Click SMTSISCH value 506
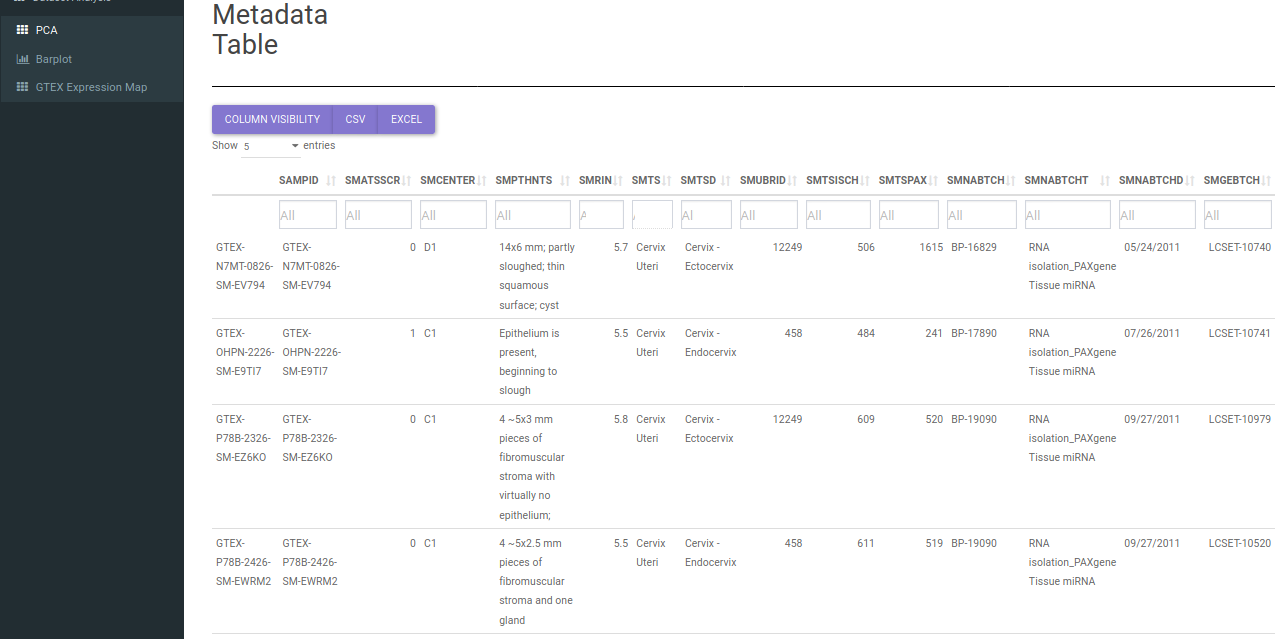This screenshot has width=1287, height=639. click(866, 247)
